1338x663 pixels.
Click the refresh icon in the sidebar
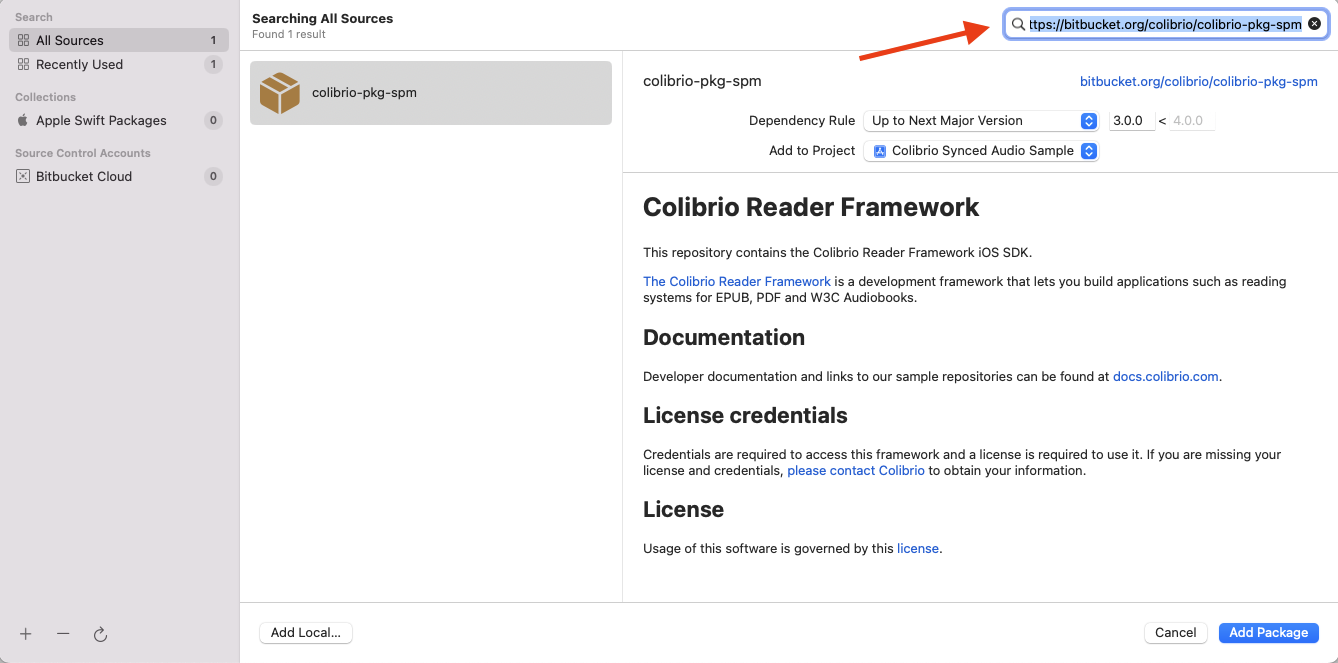coord(100,634)
